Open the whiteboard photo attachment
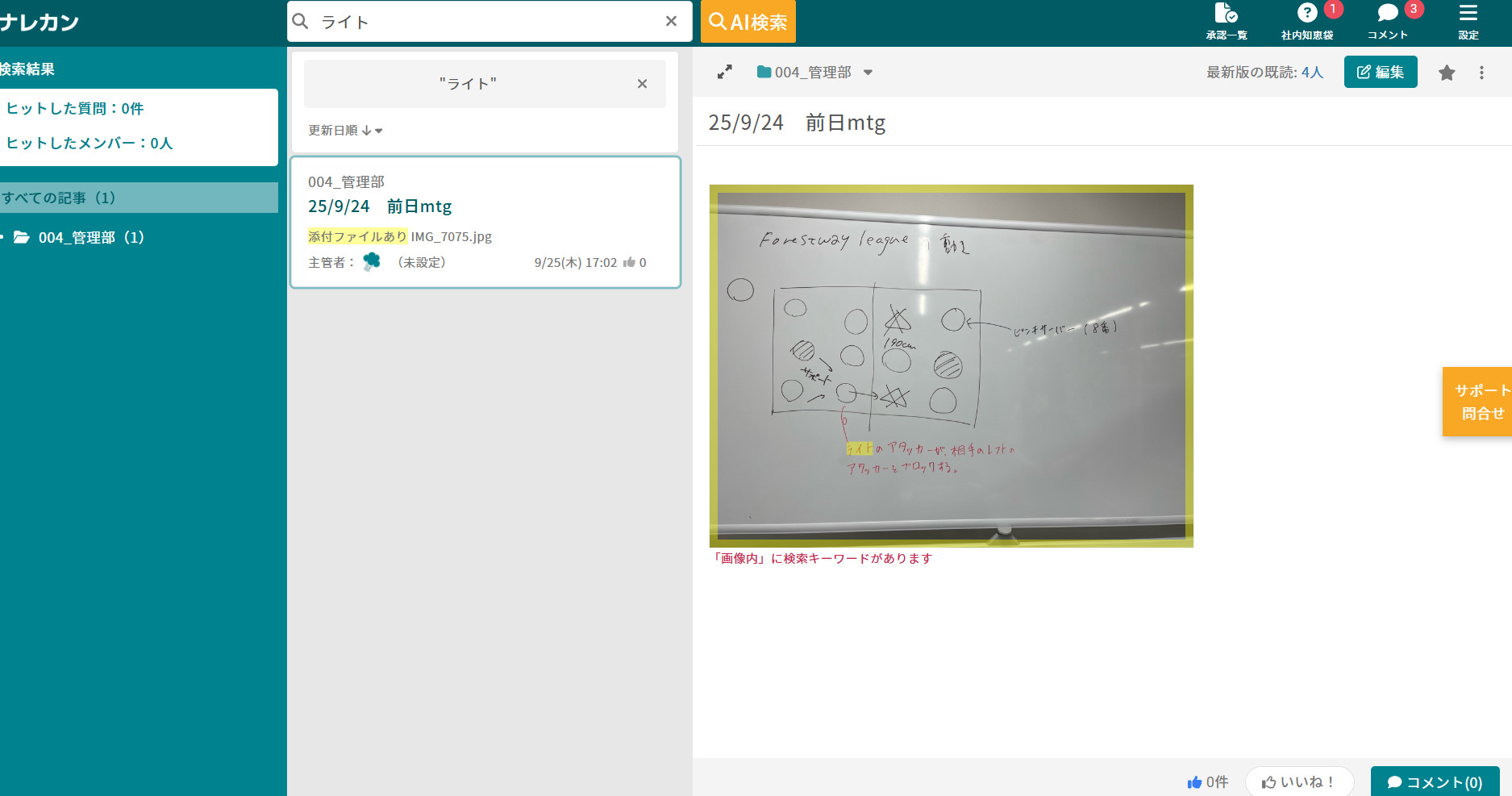Image resolution: width=1512 pixels, height=796 pixels. 951,366
